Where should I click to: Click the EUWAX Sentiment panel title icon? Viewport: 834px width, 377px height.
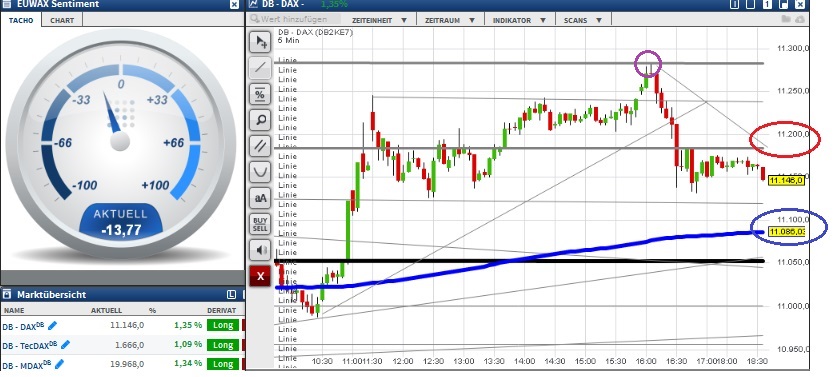pyautogui.click(x=7, y=4)
